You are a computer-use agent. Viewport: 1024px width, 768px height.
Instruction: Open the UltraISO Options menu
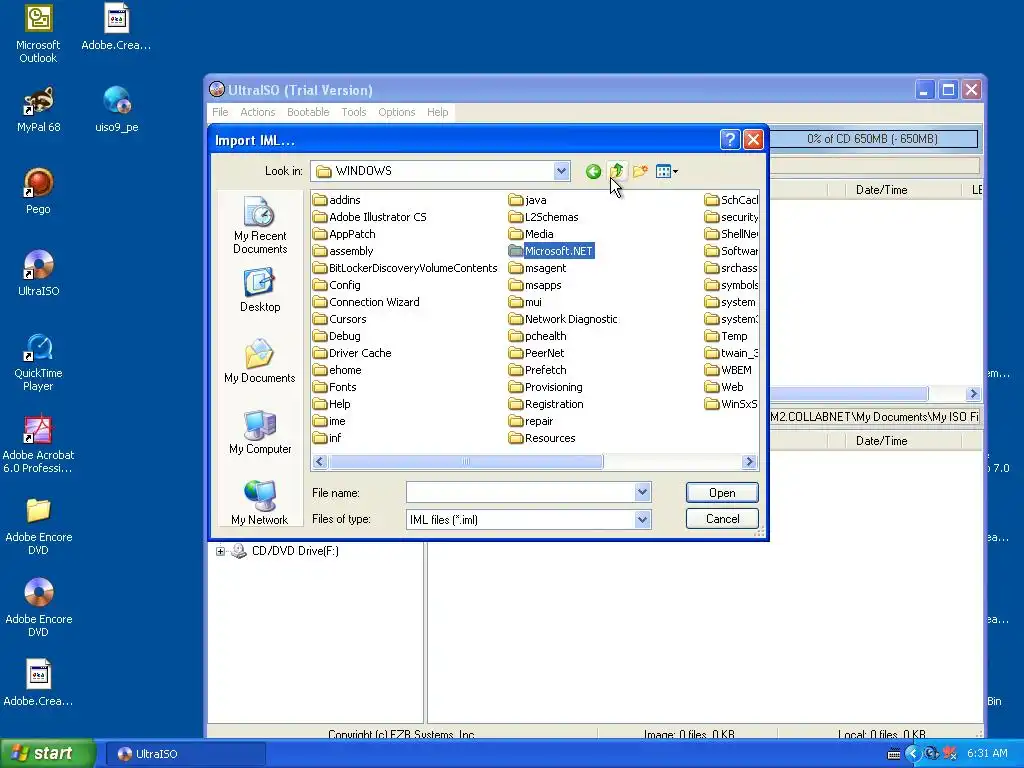pos(396,112)
